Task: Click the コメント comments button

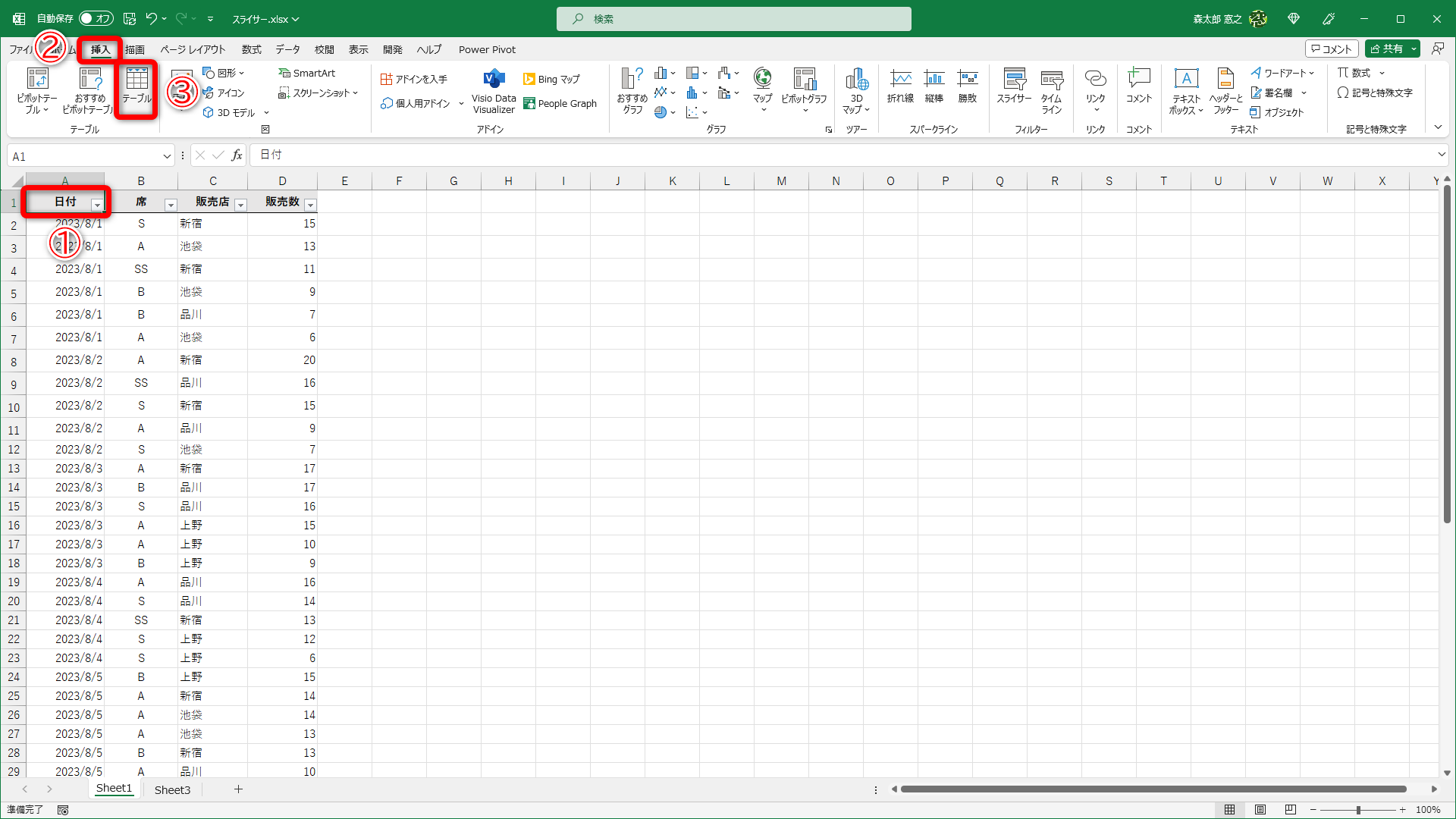Action: 1332,49
